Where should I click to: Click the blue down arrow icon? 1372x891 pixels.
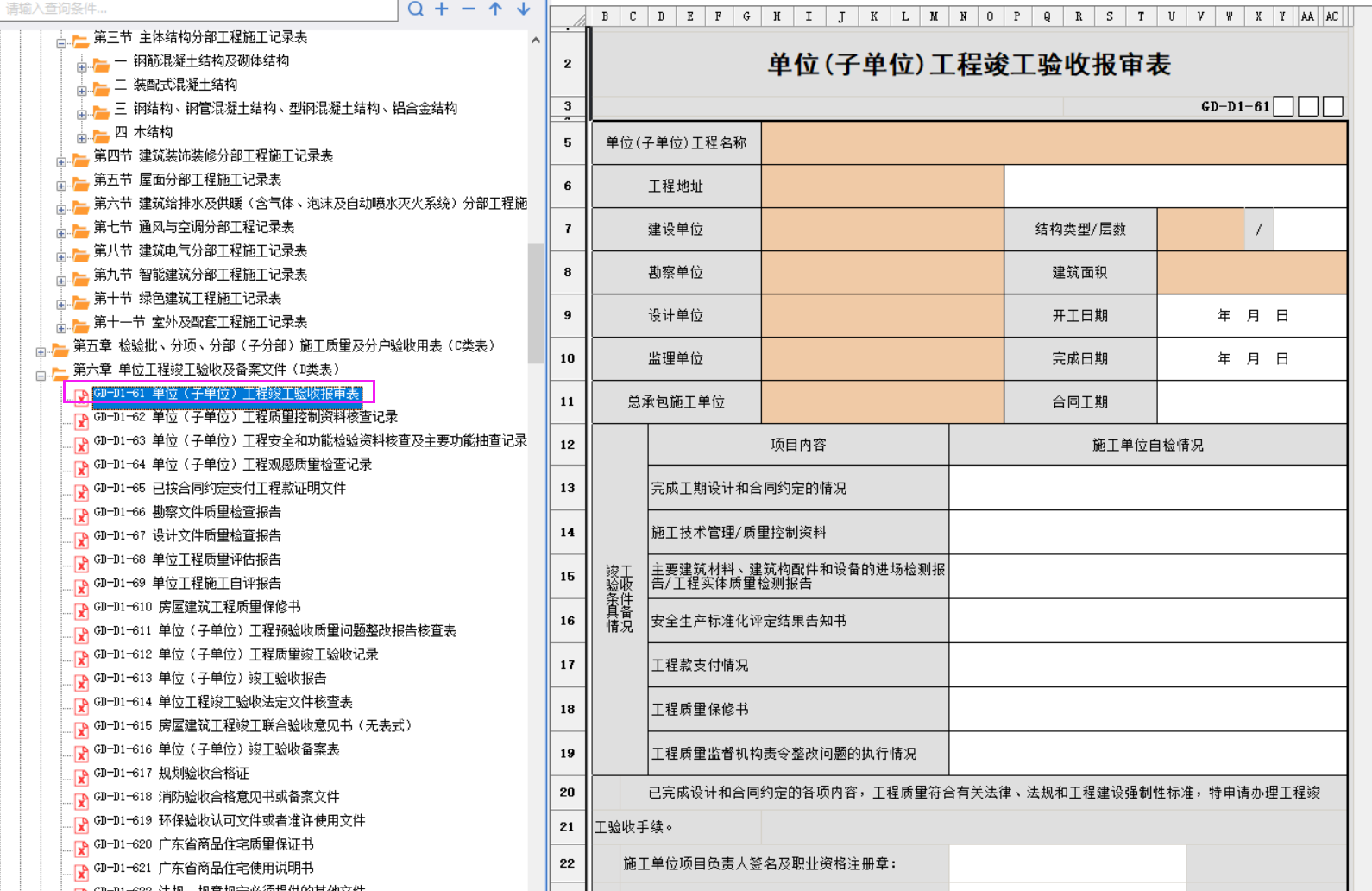(x=524, y=9)
